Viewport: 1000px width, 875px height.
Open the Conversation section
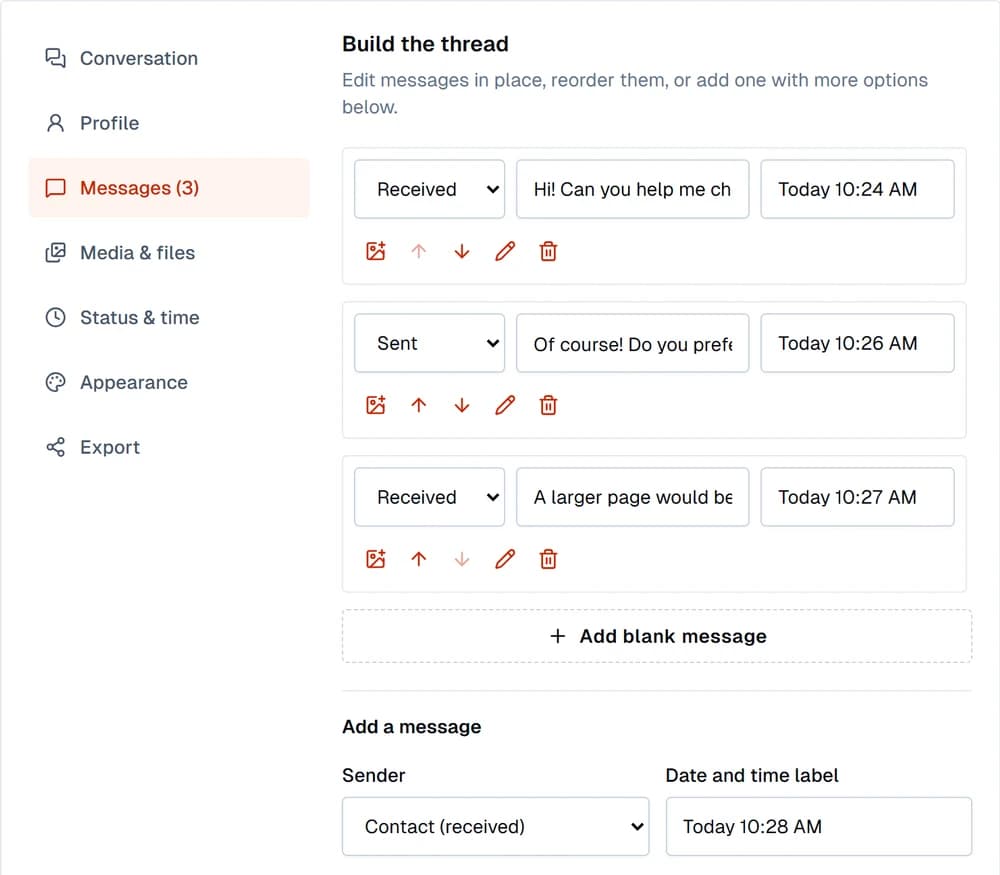coord(169,58)
